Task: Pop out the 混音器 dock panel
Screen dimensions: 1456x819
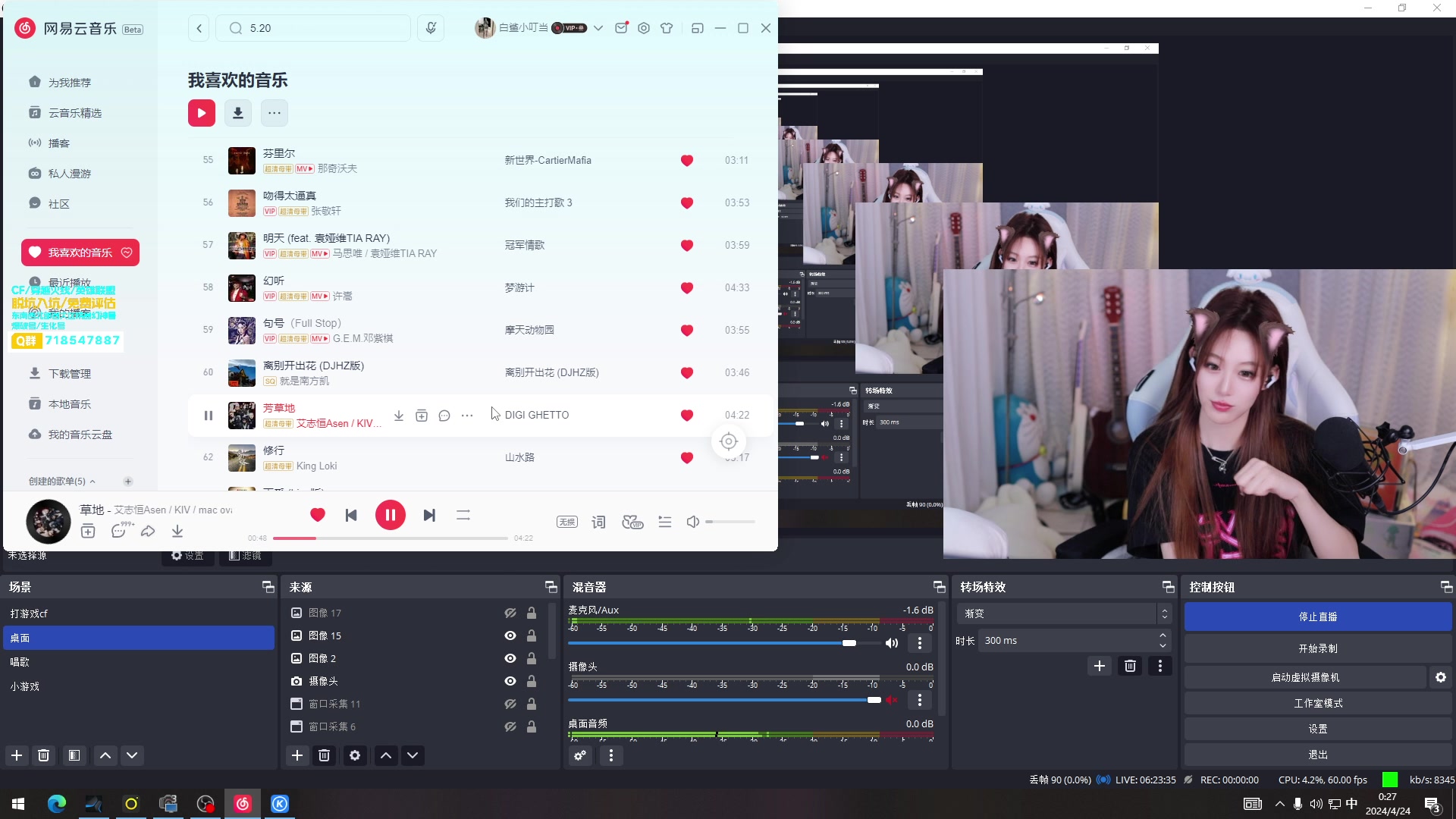Action: (939, 587)
